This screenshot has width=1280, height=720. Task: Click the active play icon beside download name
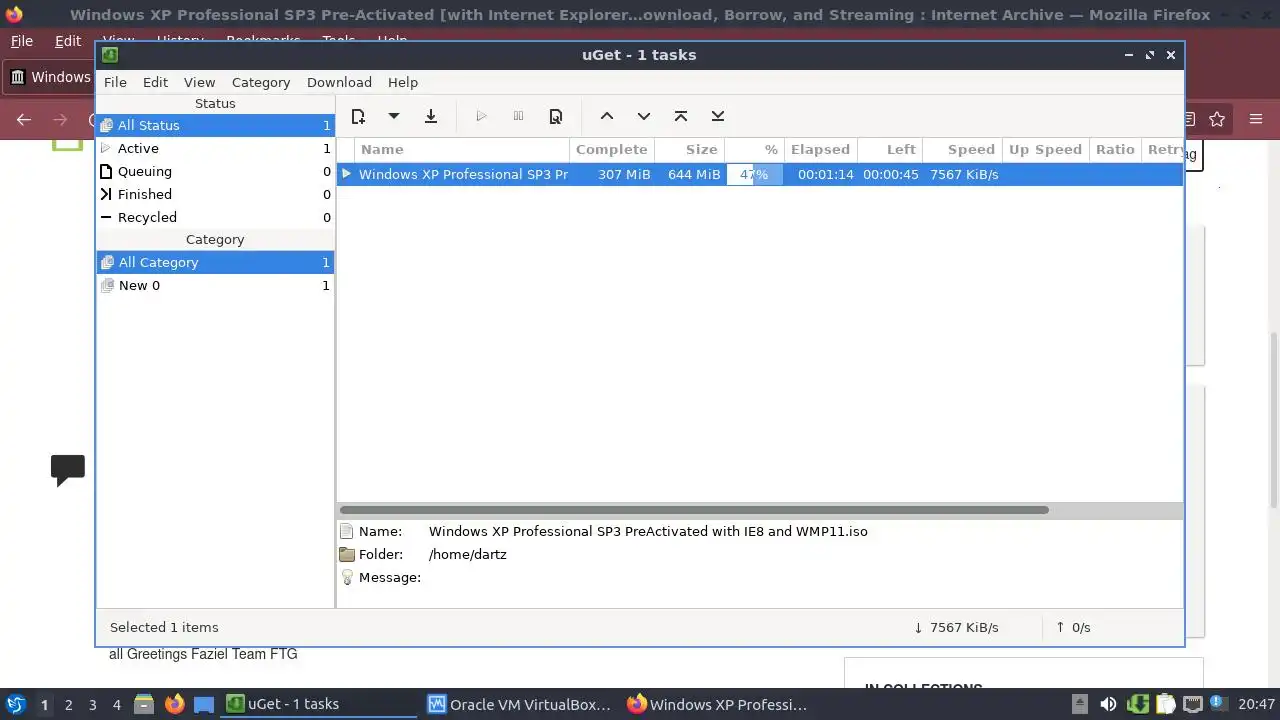click(x=346, y=174)
